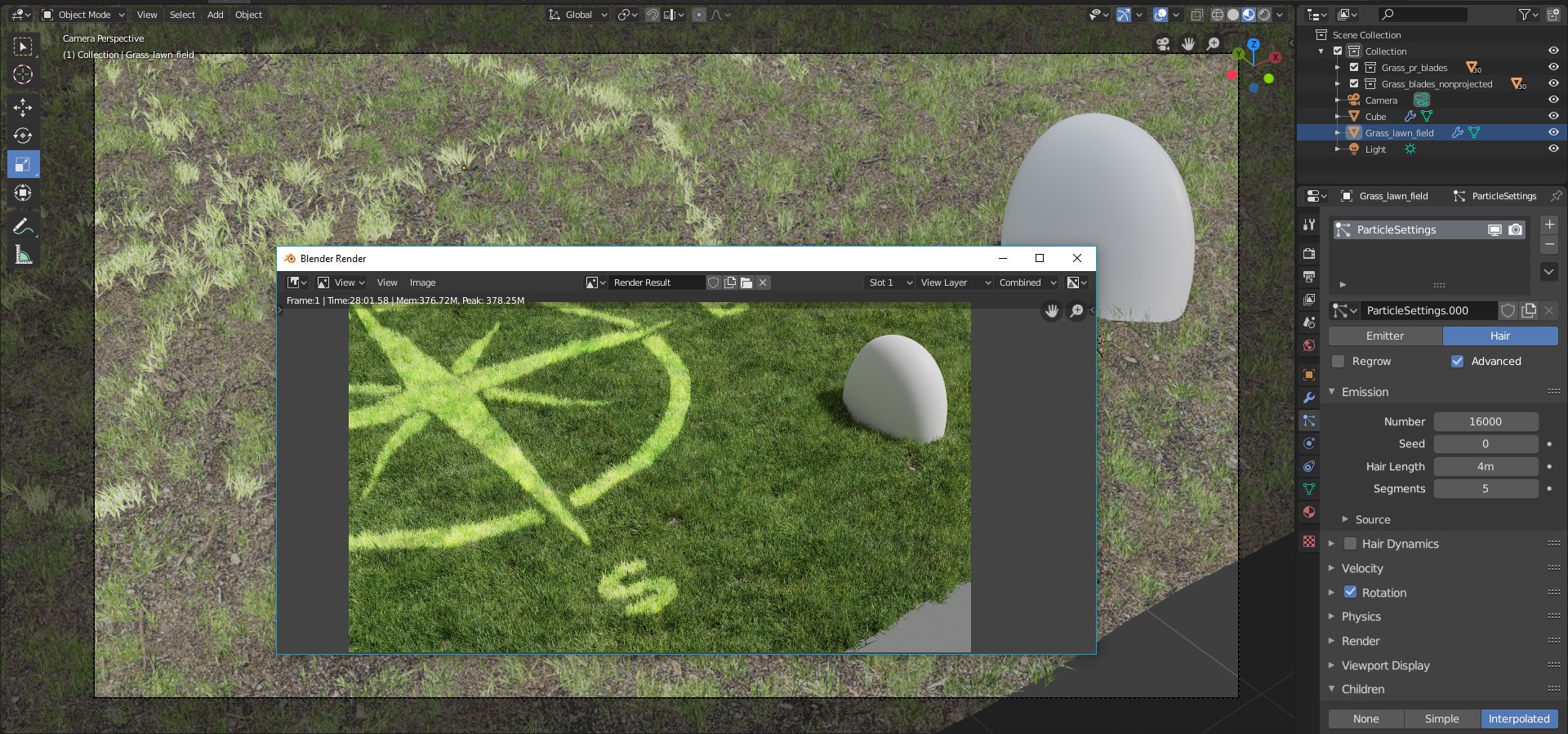Exclude Grass_pr_blades collection via checkbox
This screenshot has height=734, width=1568.
[1354, 67]
